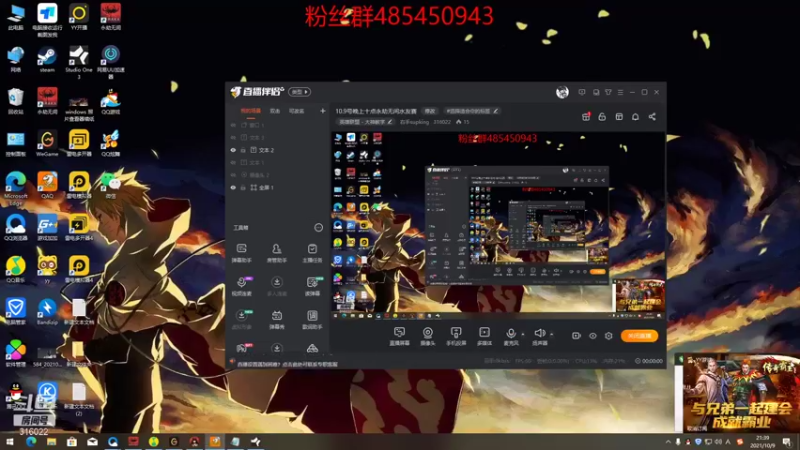Viewport: 800px width, 450px height.
Task: Click the stream timer 00:00:00
Action: pos(649,361)
